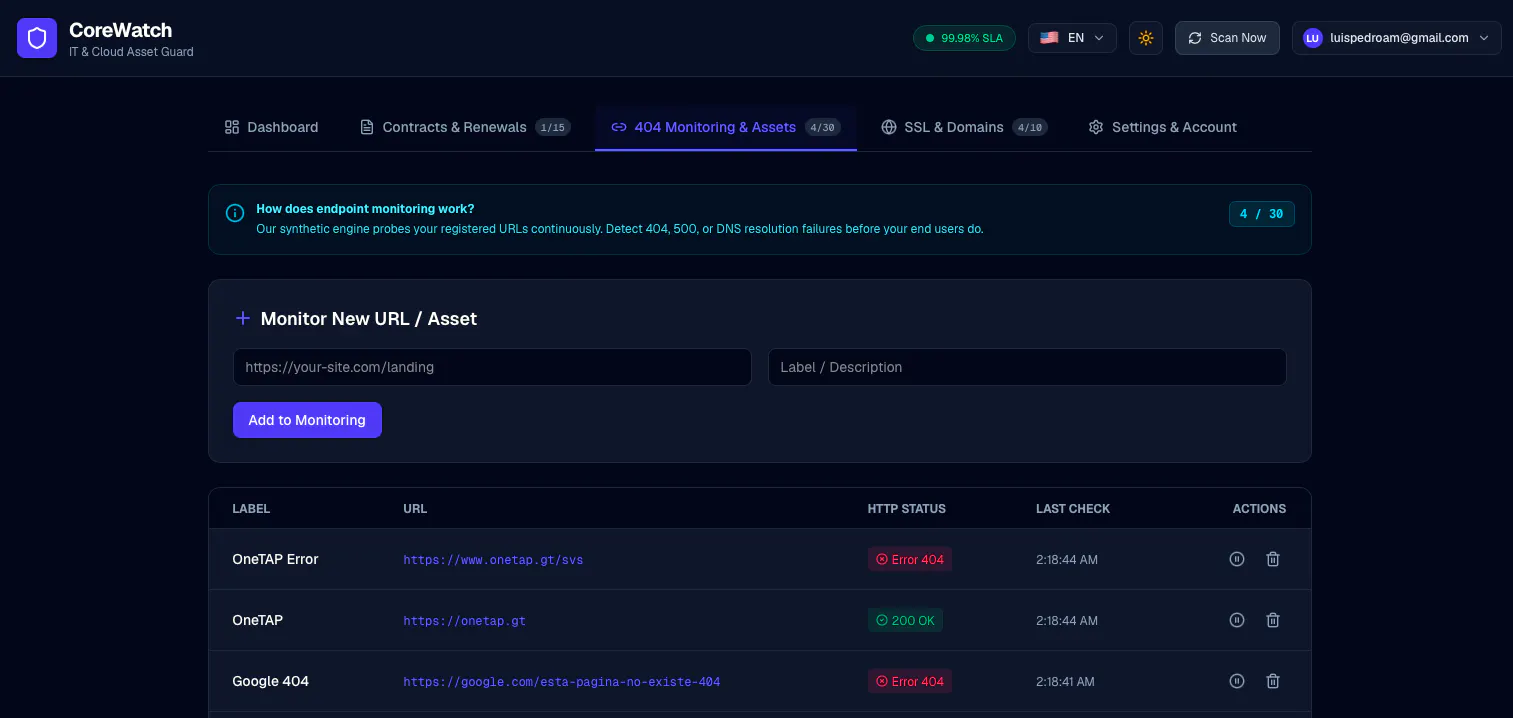1513x718 pixels.
Task: Open the Contracts & Renewals tab
Action: [465, 127]
